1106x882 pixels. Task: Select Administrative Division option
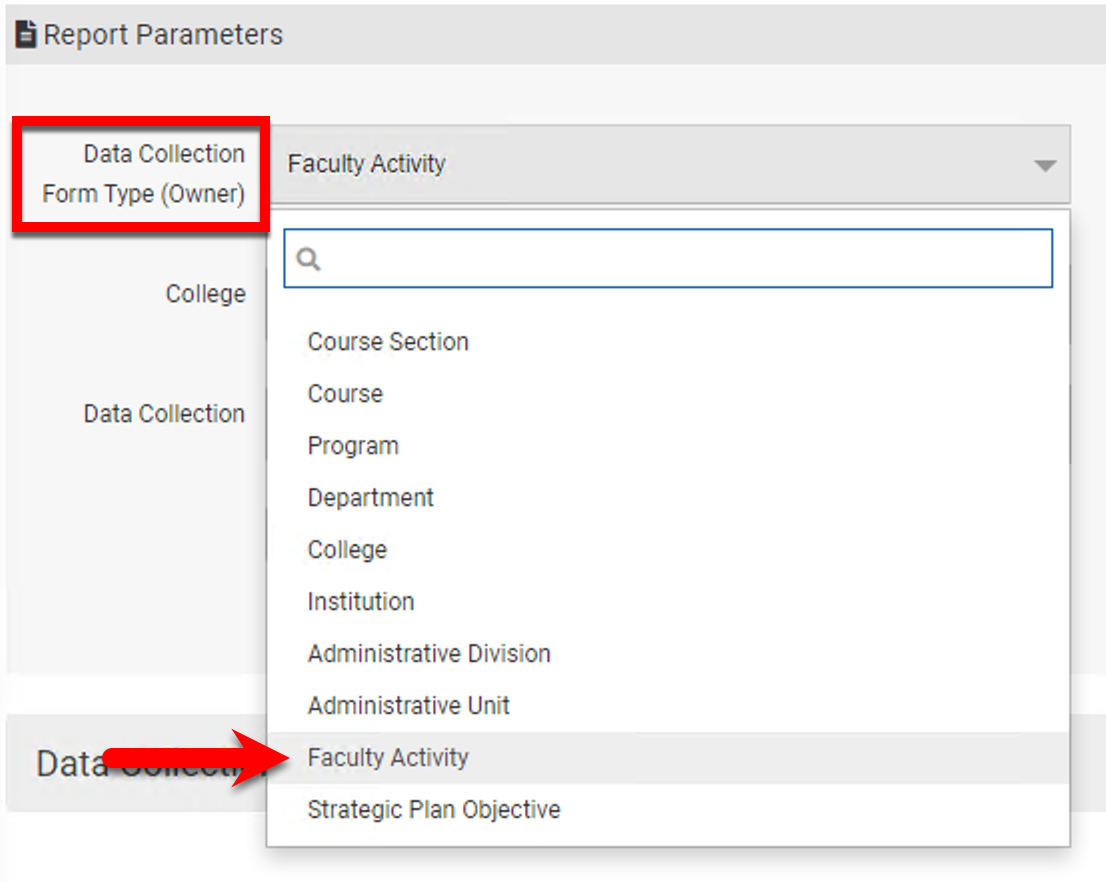point(429,654)
